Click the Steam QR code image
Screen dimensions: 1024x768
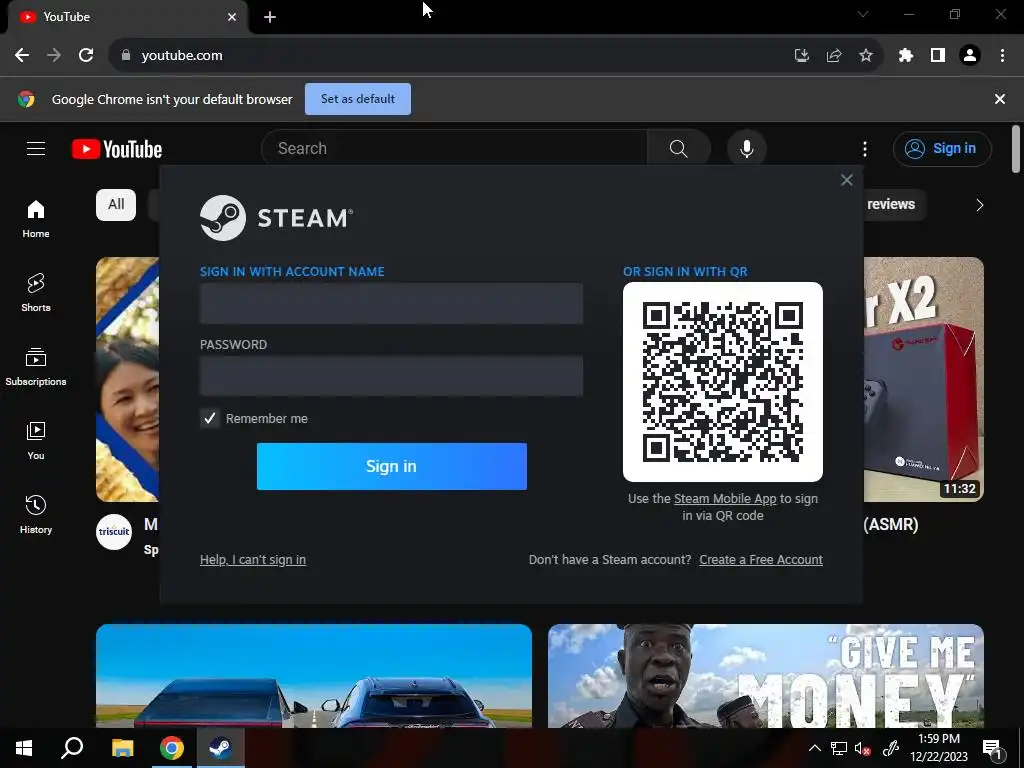tap(723, 382)
